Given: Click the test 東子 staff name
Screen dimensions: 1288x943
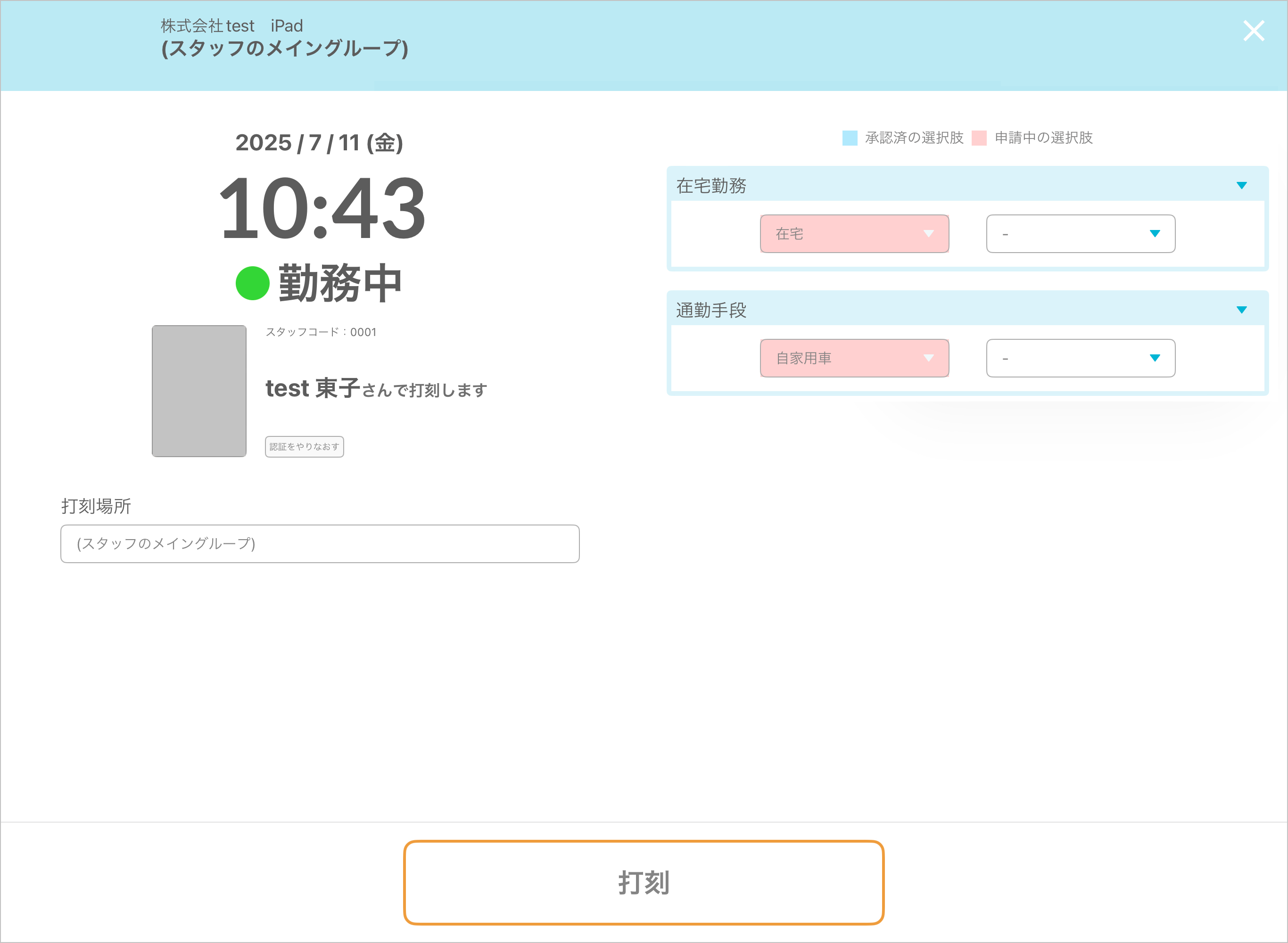Looking at the screenshot, I should (313, 388).
